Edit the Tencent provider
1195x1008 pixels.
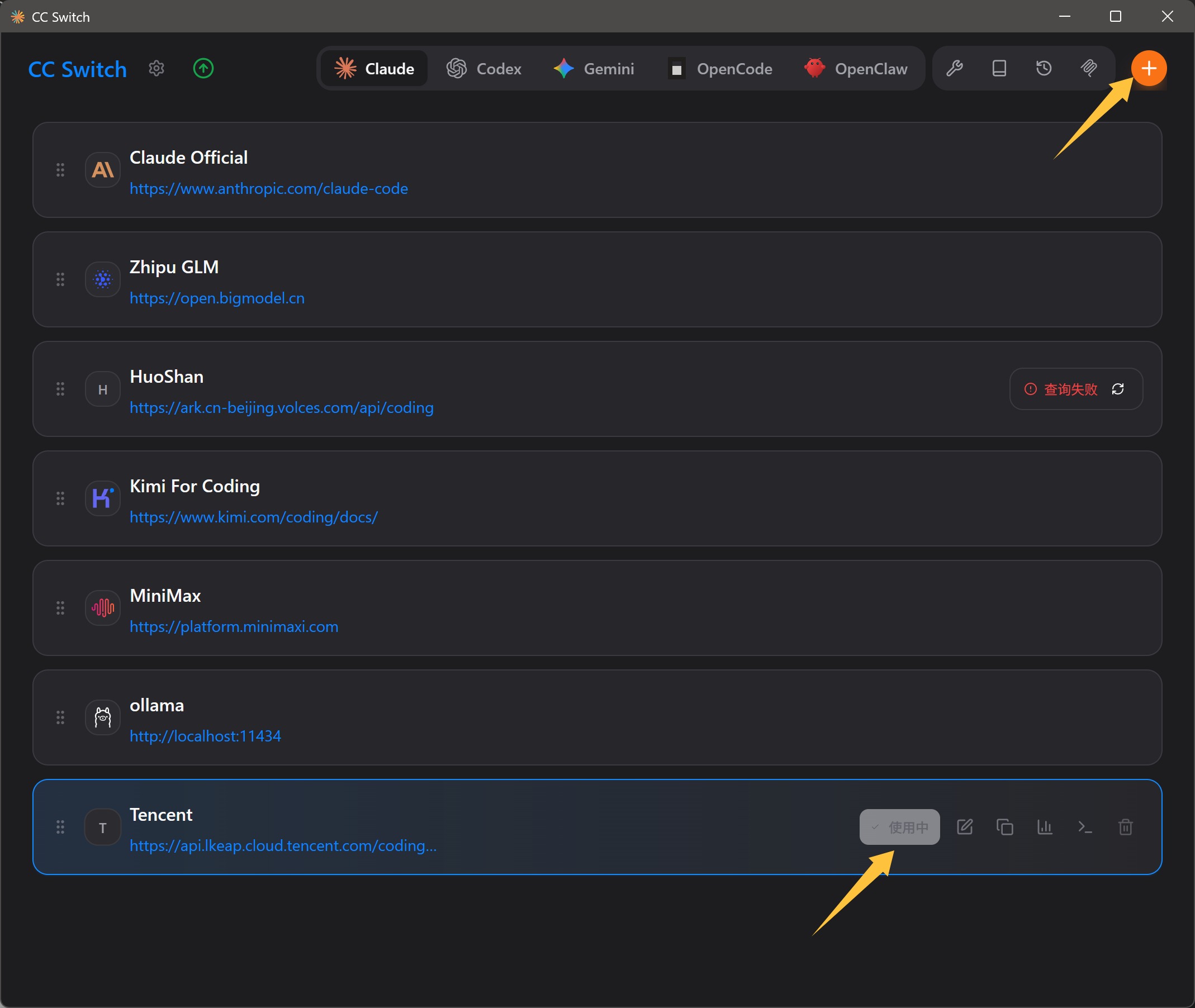point(965,827)
